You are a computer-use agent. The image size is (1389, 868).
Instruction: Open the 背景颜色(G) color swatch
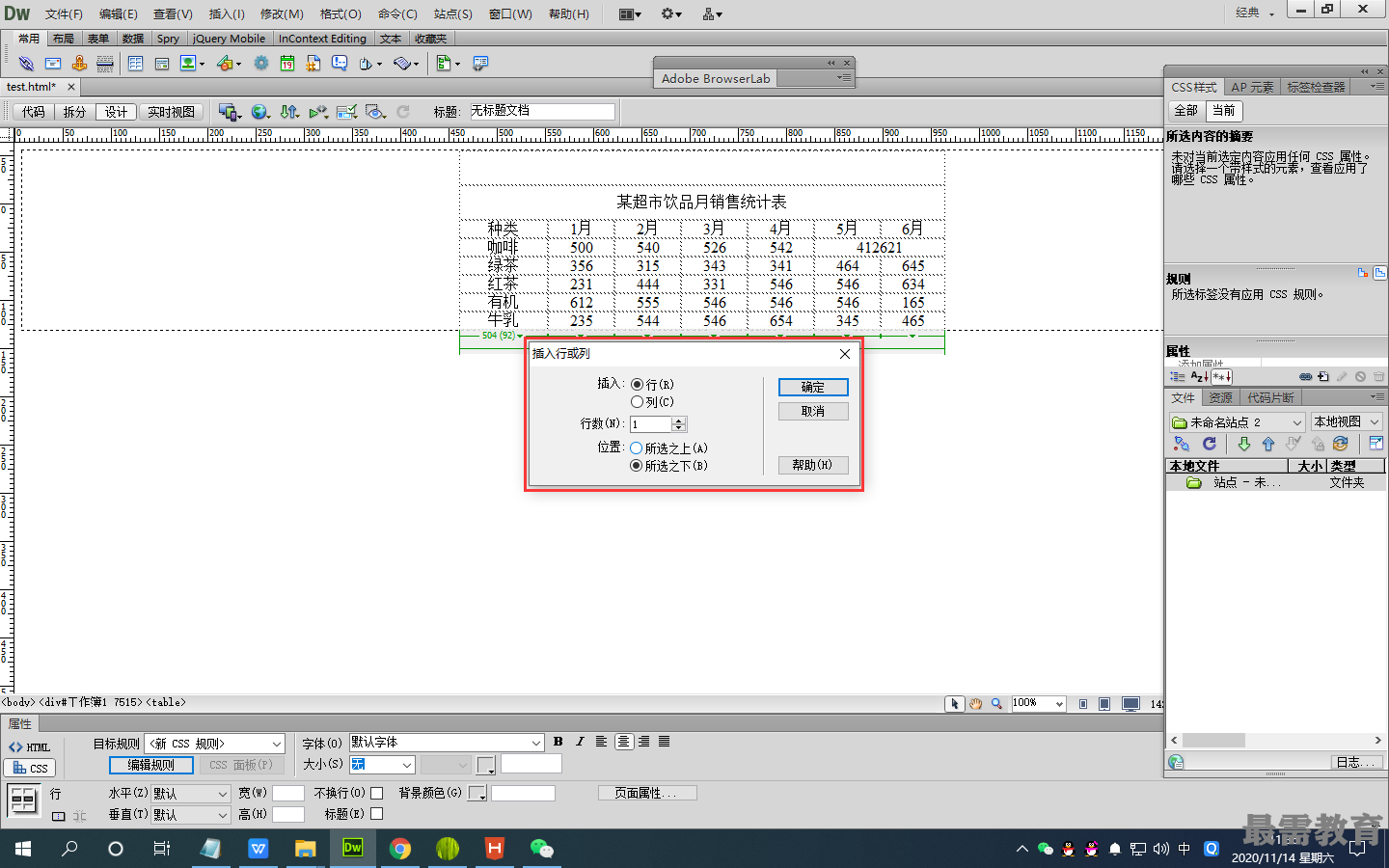[x=477, y=793]
